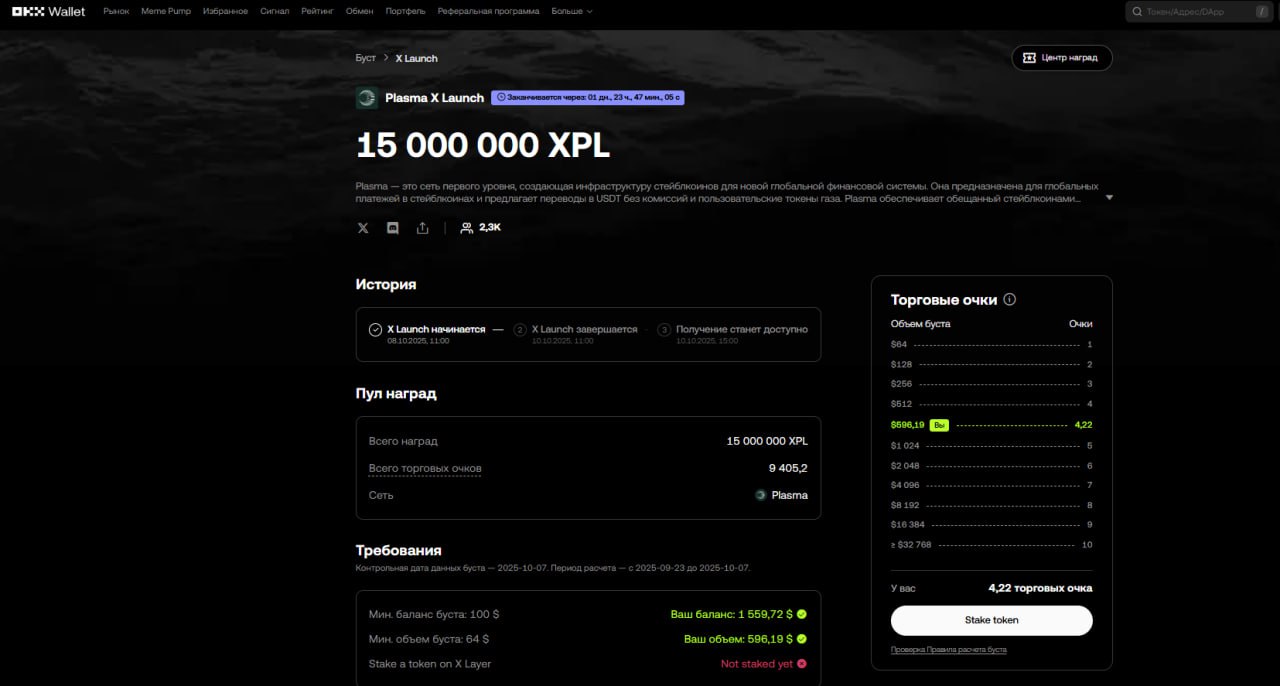Open the Discord community icon
Viewport: 1280px width, 686px height.
[x=393, y=228]
